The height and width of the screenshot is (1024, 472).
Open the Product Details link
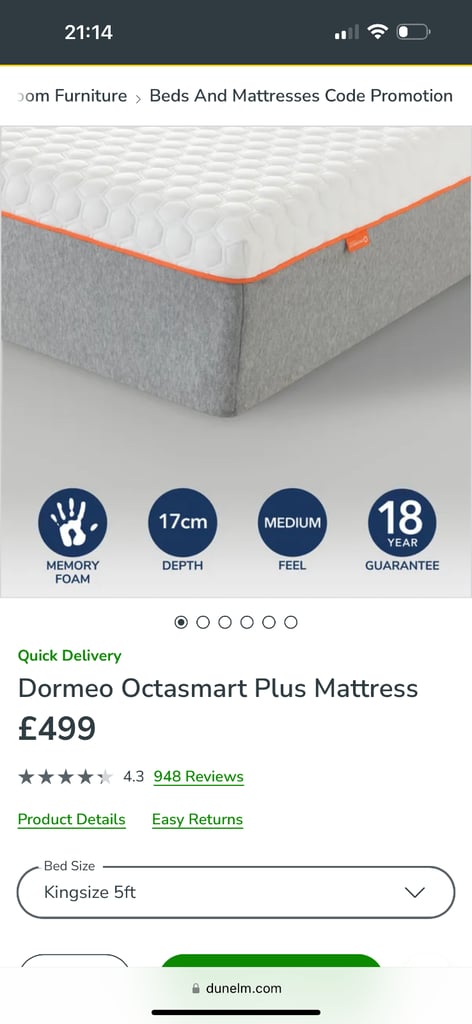[x=72, y=820]
